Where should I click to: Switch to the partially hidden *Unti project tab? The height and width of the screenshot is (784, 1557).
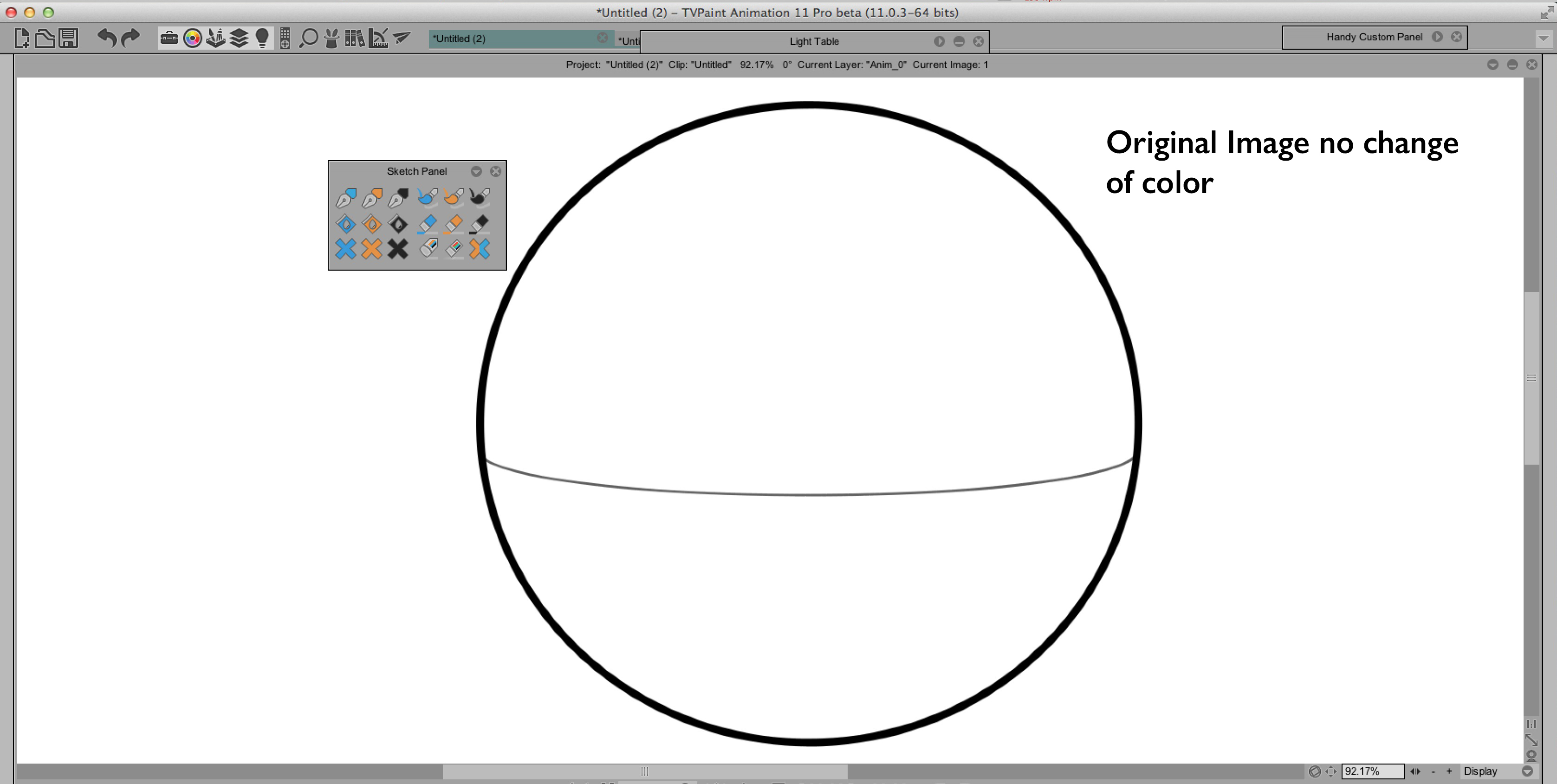[629, 41]
